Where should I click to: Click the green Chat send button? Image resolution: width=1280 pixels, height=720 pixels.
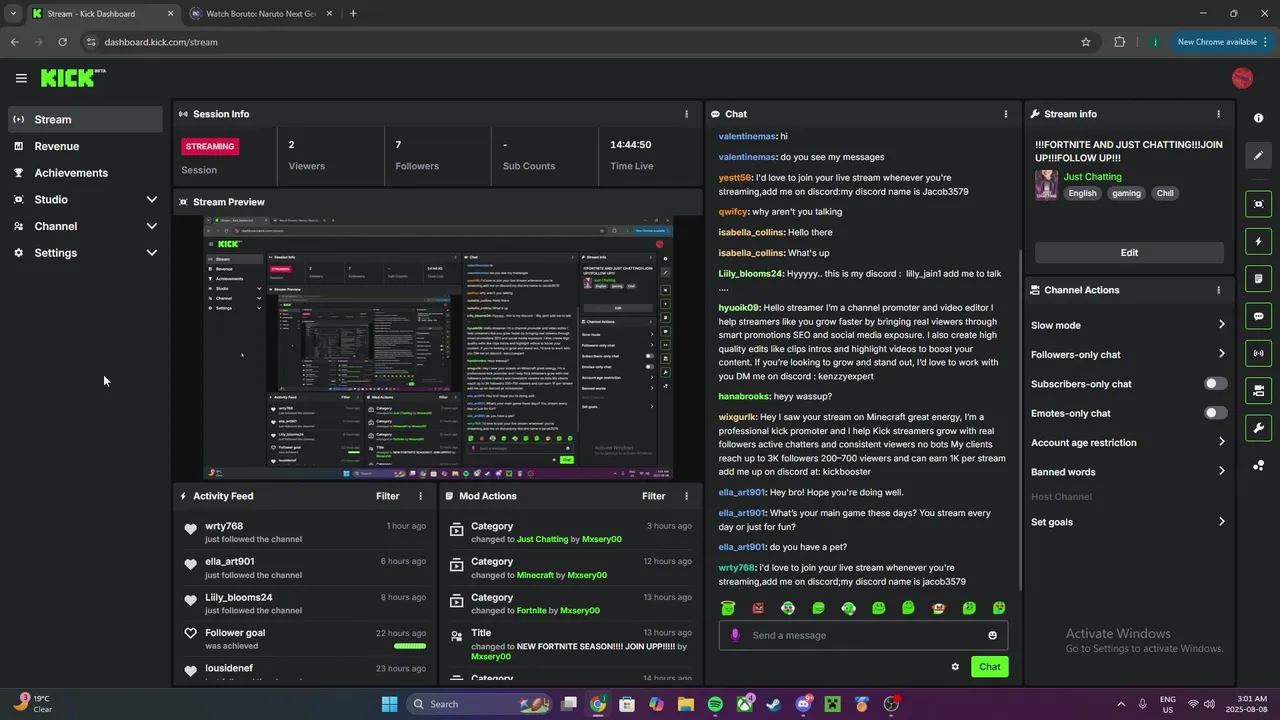click(x=989, y=667)
